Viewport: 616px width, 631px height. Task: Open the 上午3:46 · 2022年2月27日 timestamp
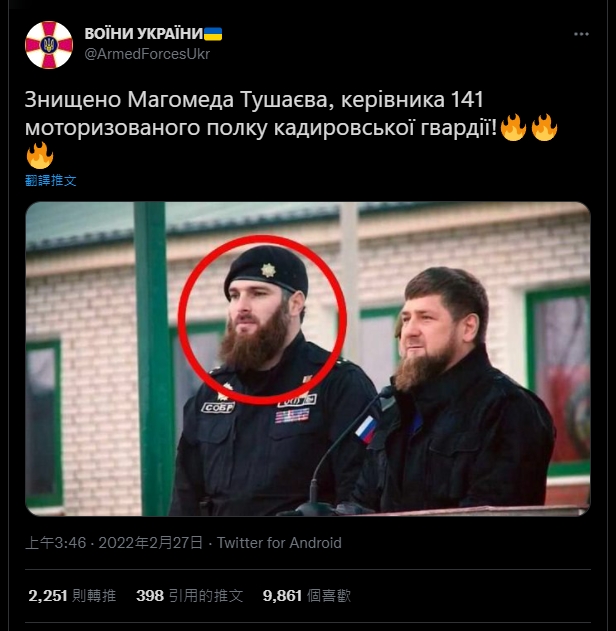(114, 543)
